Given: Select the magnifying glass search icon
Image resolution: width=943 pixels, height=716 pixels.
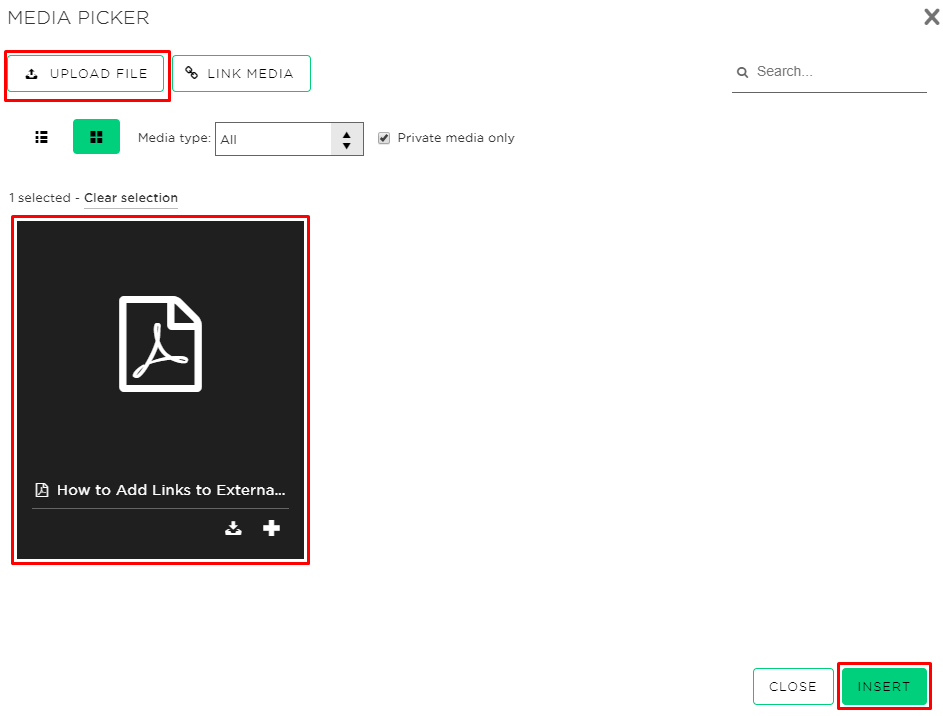Looking at the screenshot, I should tap(742, 72).
